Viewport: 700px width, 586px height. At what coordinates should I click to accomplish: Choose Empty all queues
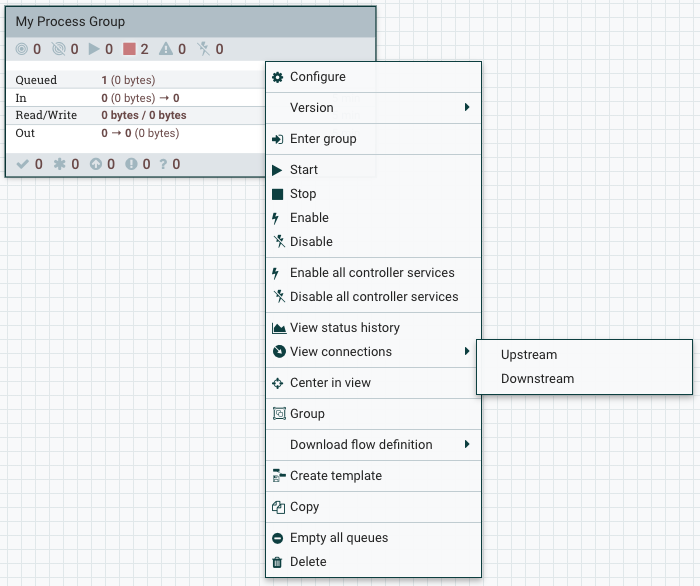339,538
